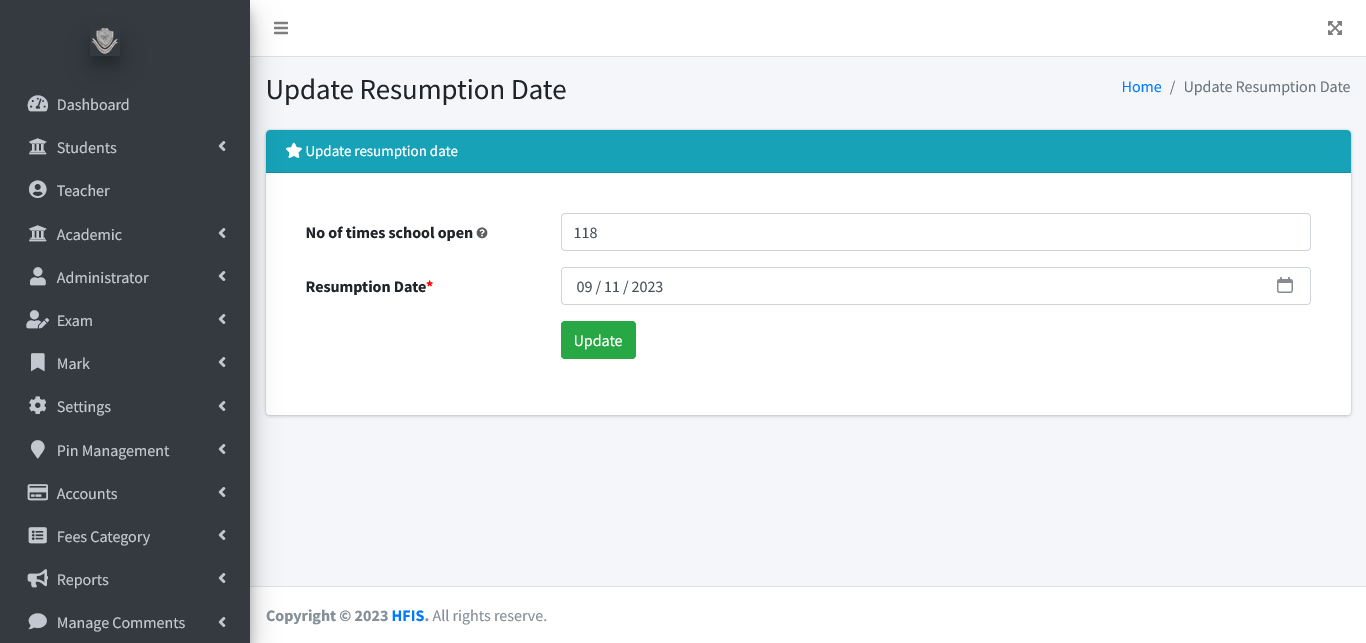Click the Teacher user-circle icon
The height and width of the screenshot is (643, 1366).
pos(38,190)
